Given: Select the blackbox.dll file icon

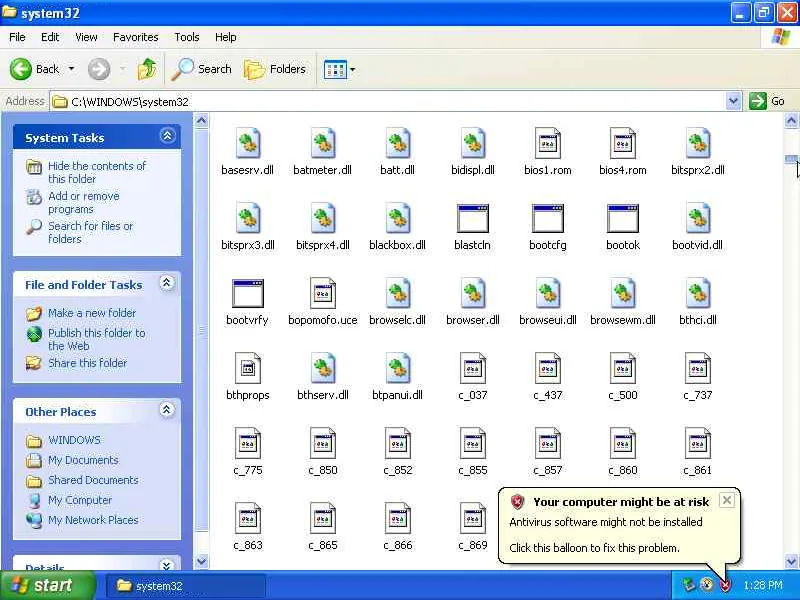Looking at the screenshot, I should pos(398,218).
